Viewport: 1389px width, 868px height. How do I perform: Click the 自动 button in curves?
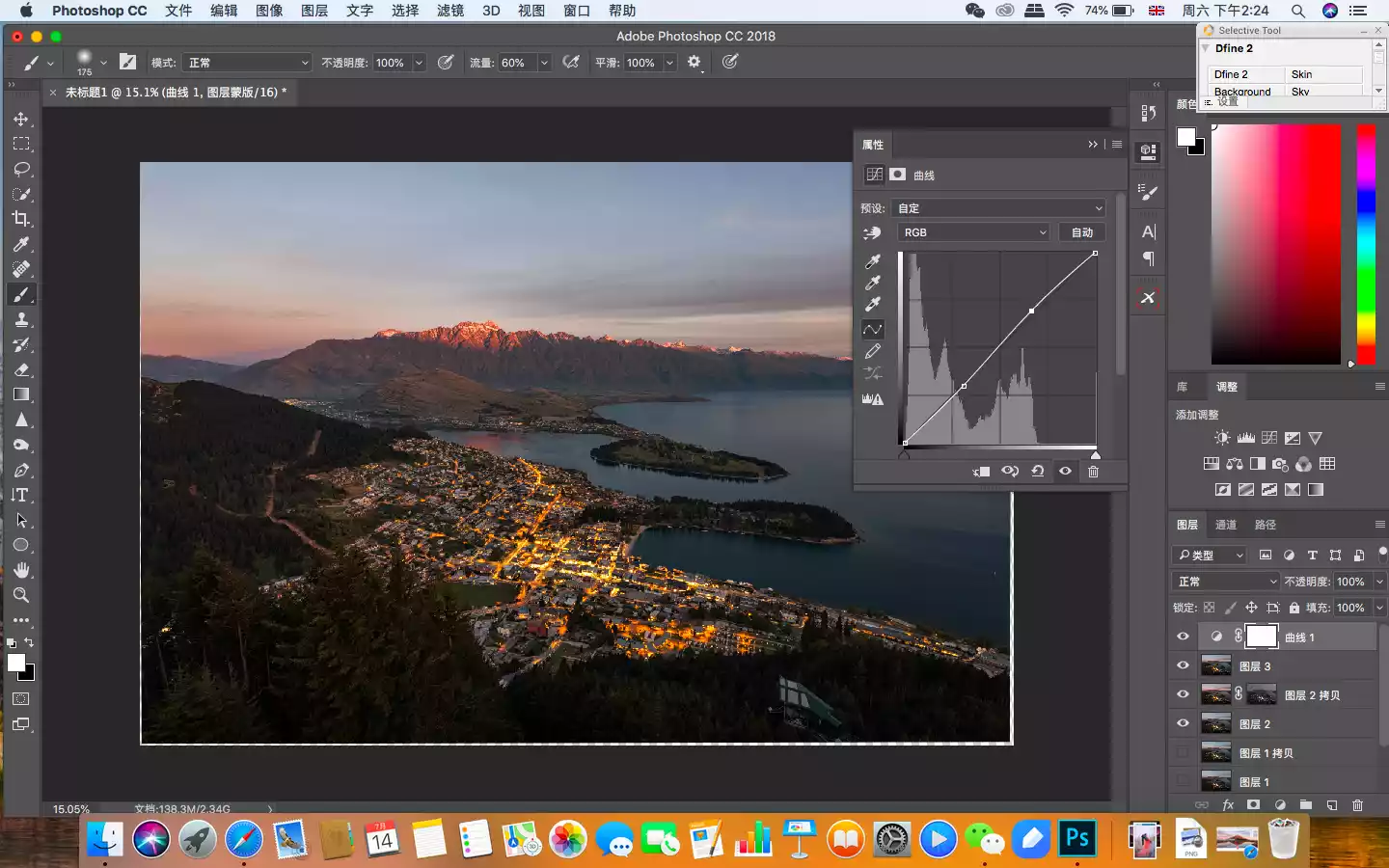(1082, 232)
